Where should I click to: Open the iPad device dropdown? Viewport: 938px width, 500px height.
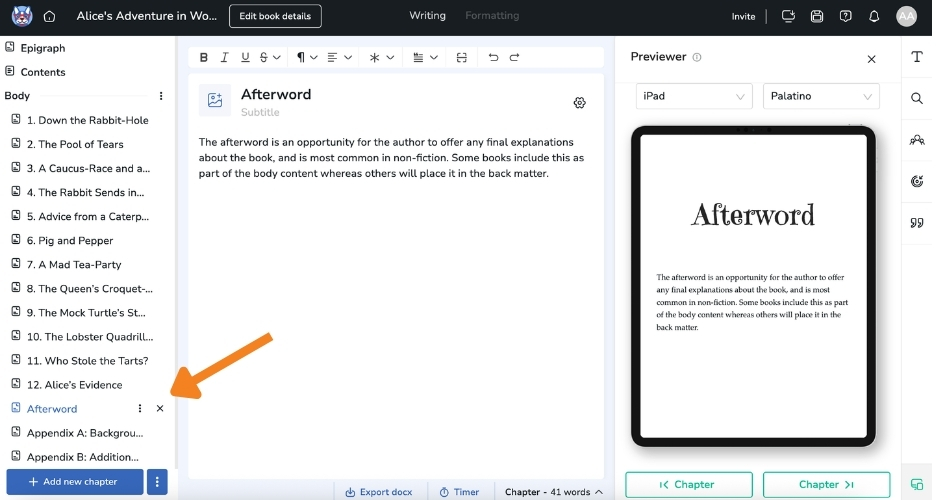click(694, 96)
